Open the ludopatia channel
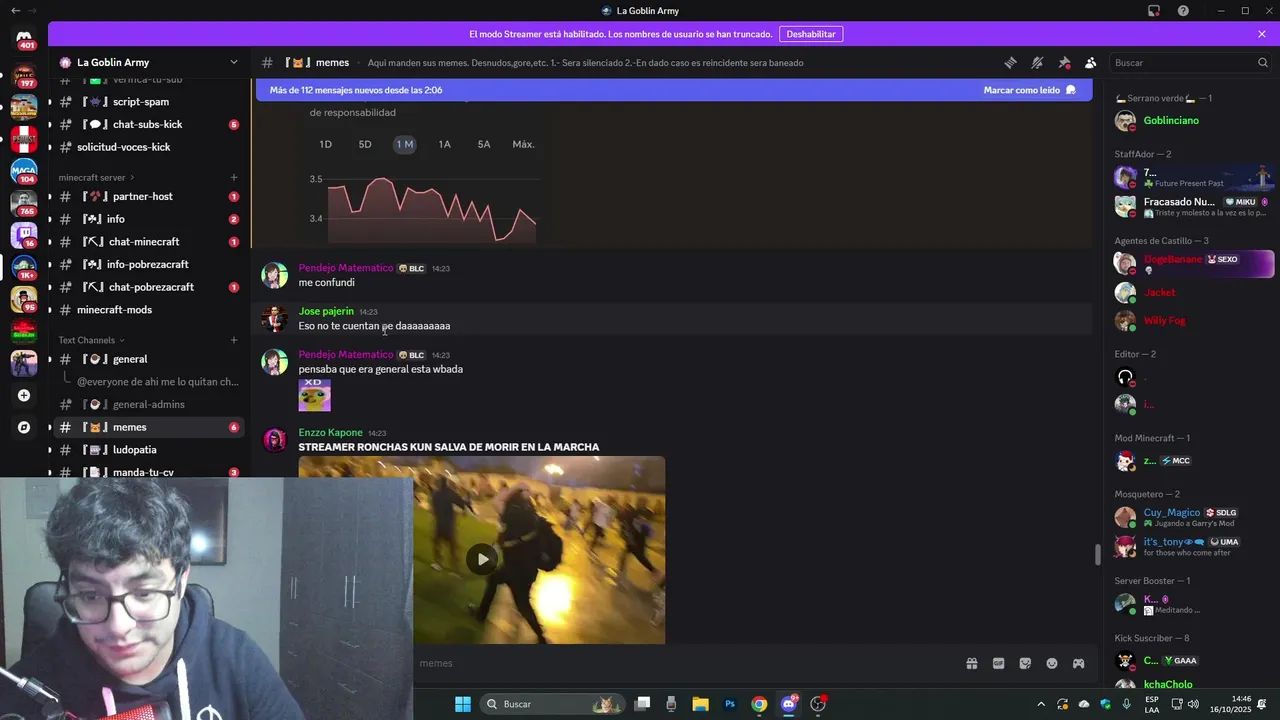This screenshot has width=1280, height=720. (149, 450)
